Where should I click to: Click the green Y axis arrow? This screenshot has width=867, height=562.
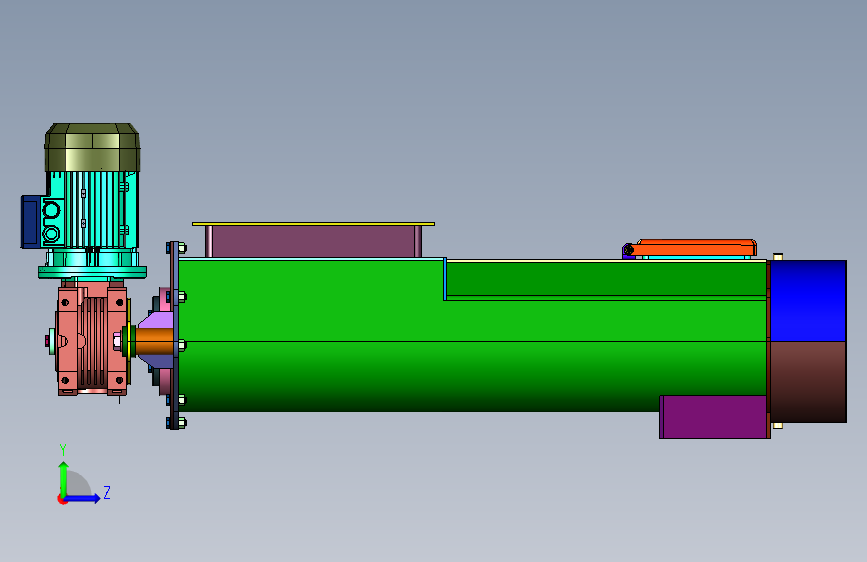point(64,479)
